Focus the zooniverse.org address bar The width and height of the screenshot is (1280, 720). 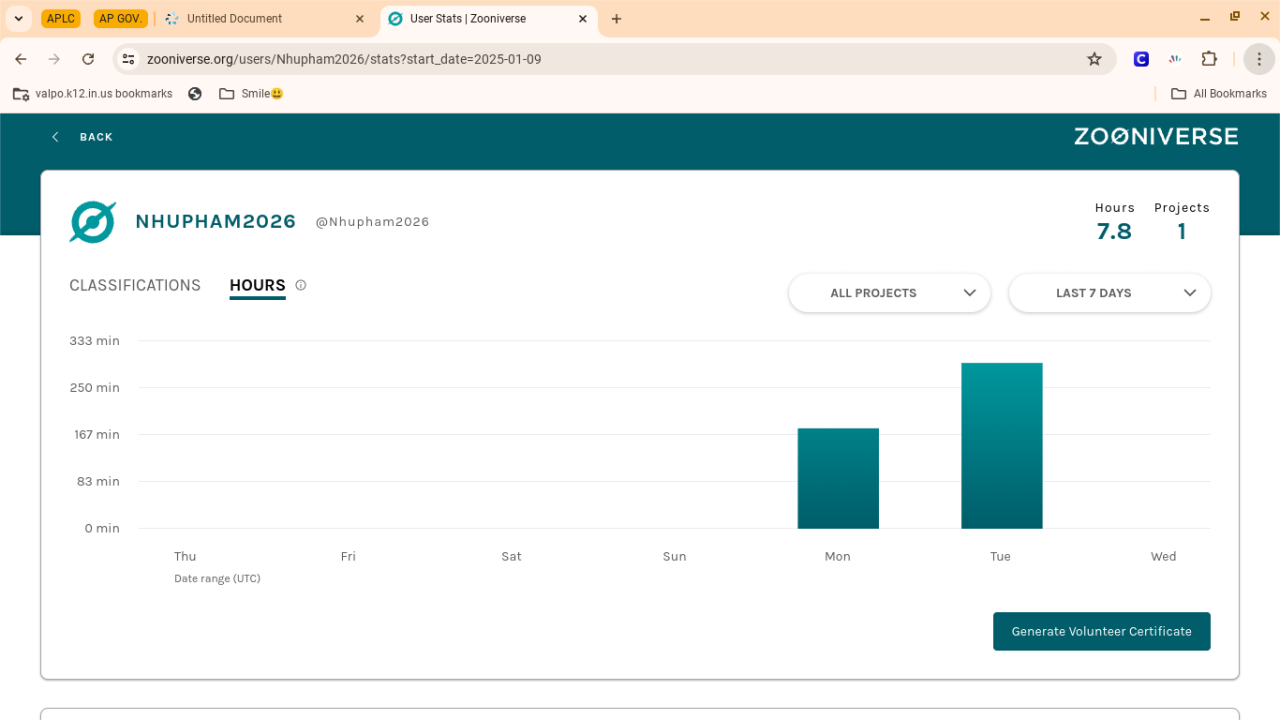[x=612, y=59]
